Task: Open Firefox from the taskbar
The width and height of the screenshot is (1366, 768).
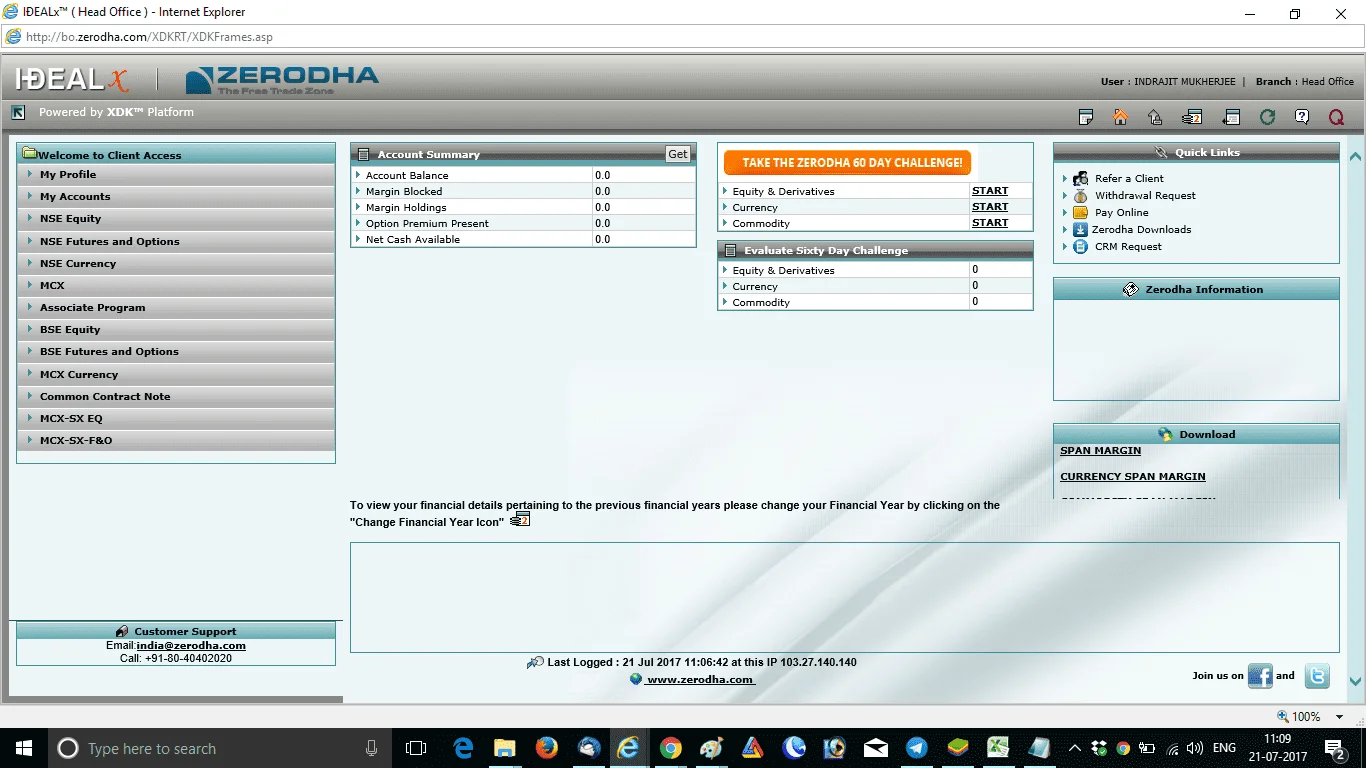Action: [x=546, y=748]
